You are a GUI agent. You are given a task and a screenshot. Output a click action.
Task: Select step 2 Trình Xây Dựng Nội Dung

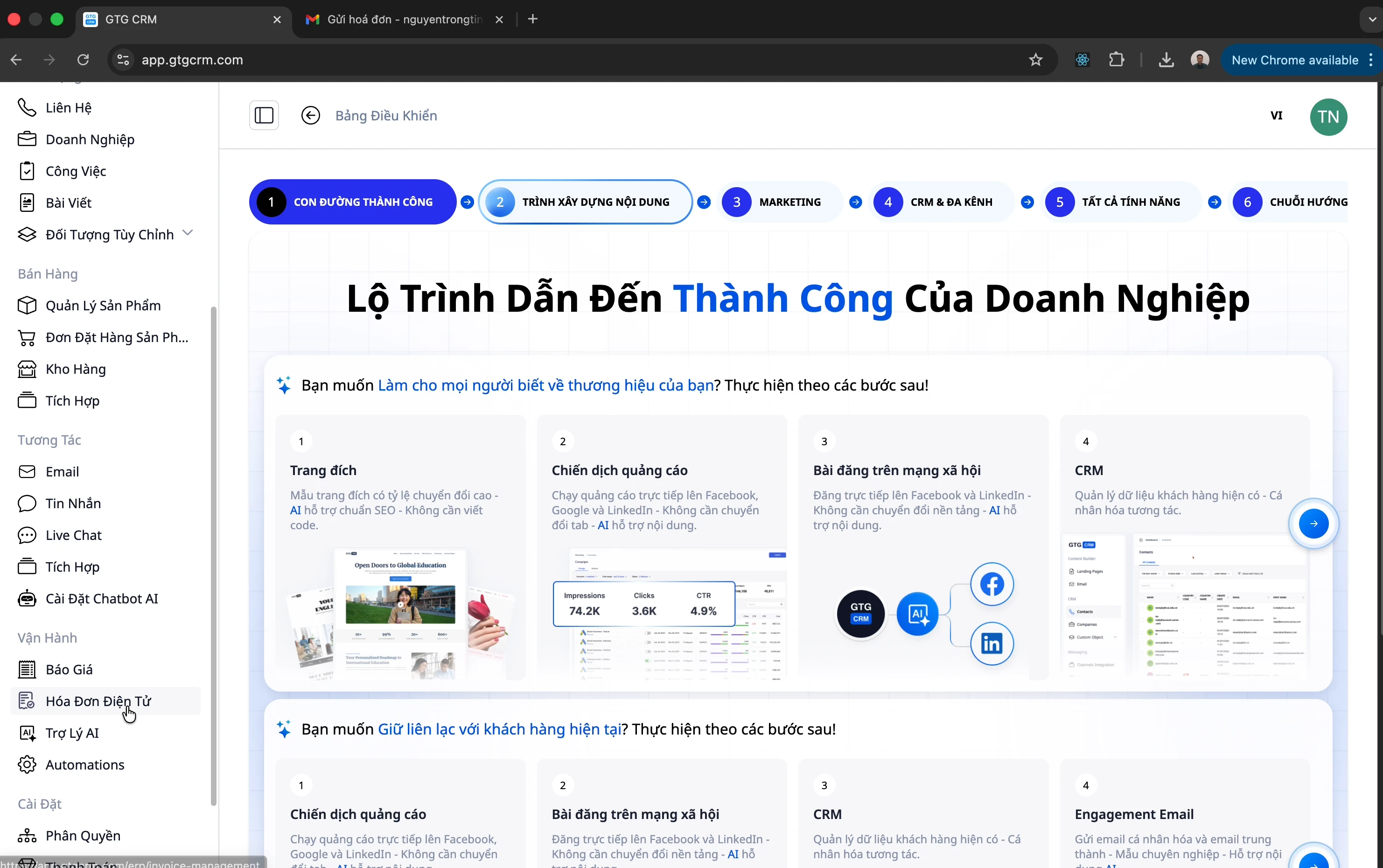585,202
